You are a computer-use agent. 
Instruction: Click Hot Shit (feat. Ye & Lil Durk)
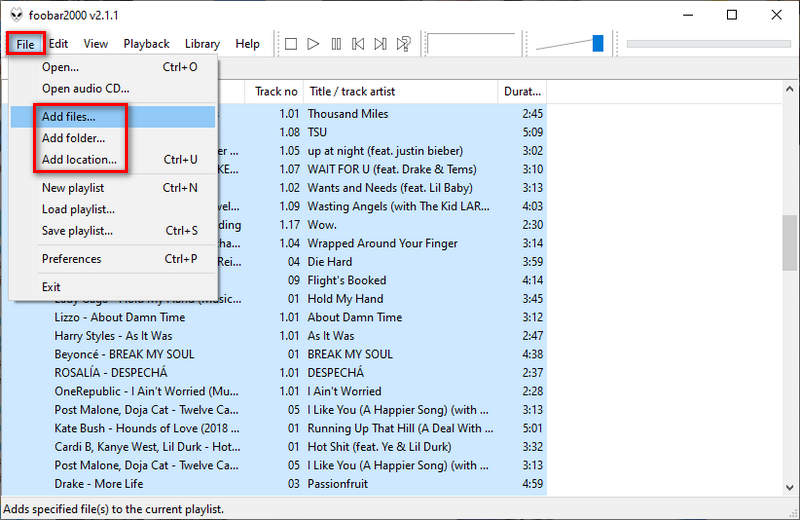pos(379,447)
